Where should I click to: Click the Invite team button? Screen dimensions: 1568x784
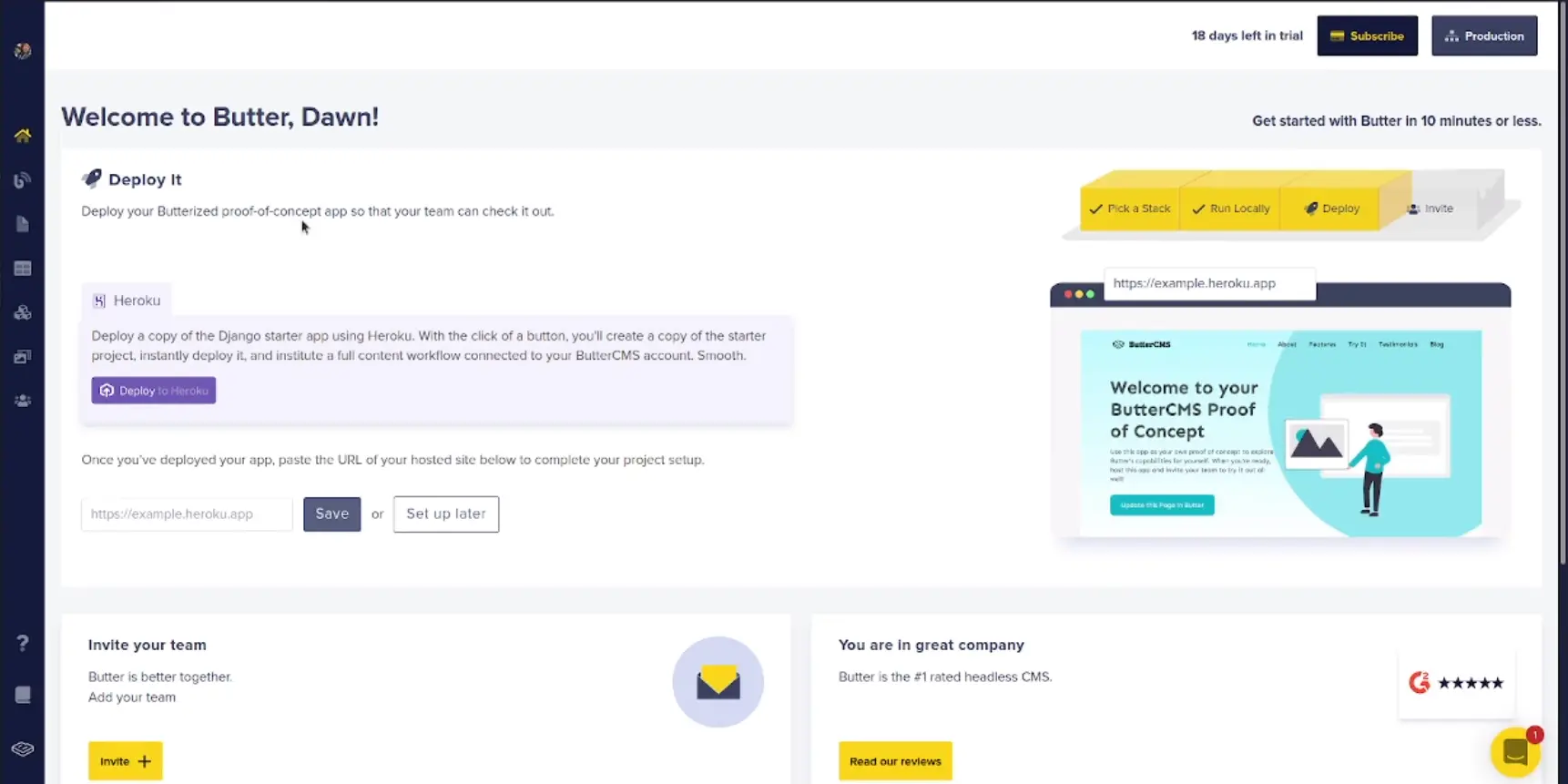pos(126,761)
